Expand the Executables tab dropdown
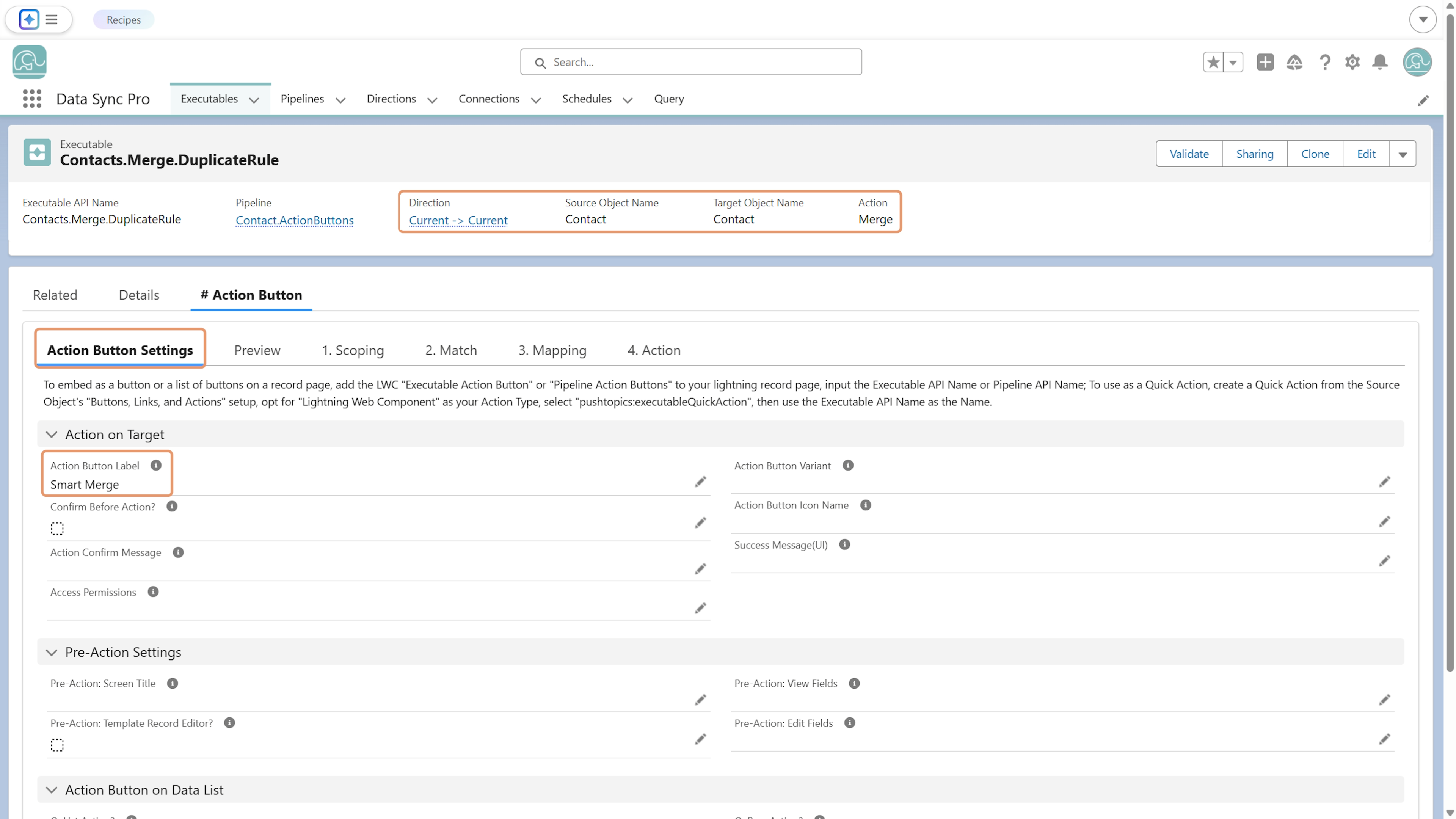1456x819 pixels. [x=254, y=100]
